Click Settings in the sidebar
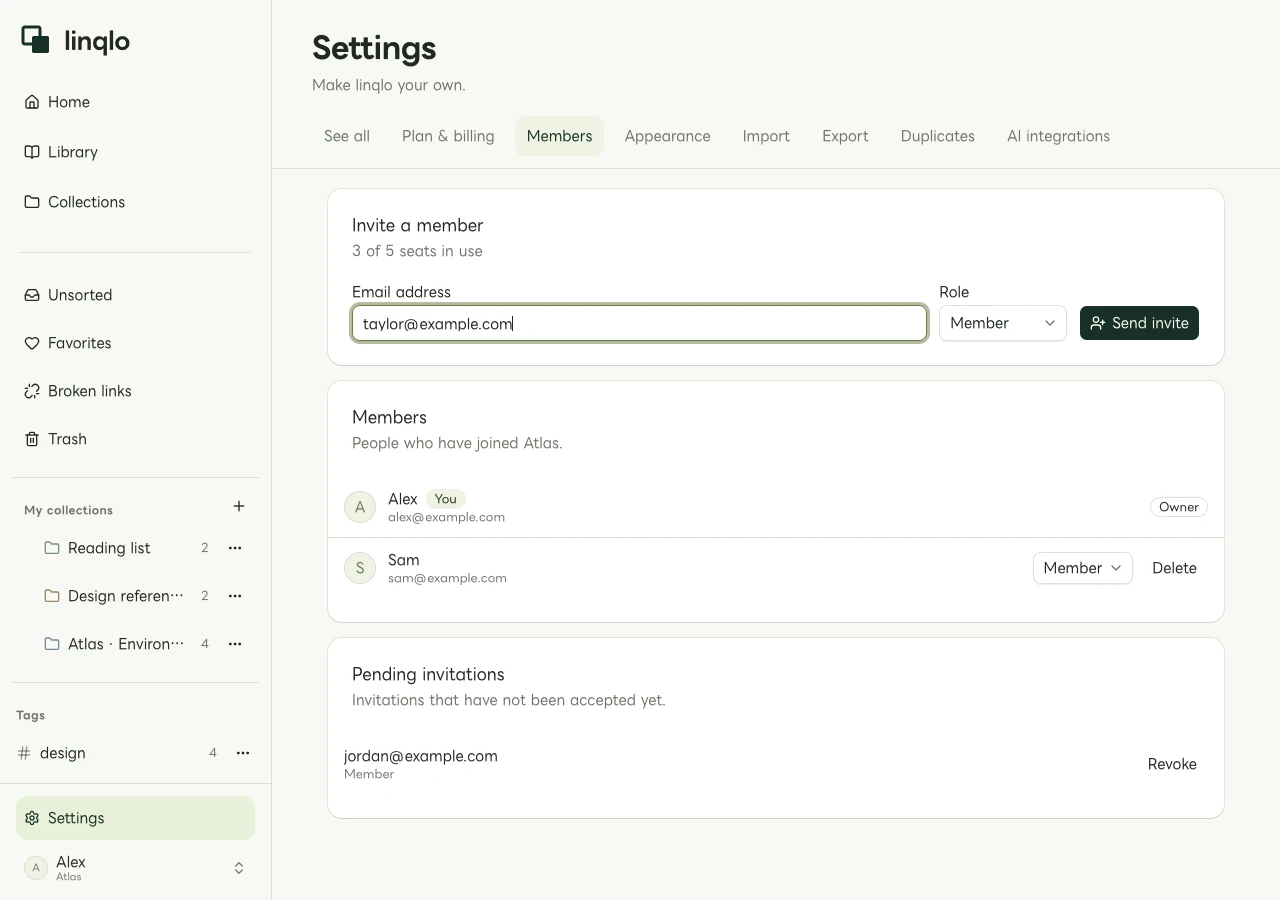Screen dimensions: 1280x900 135,818
